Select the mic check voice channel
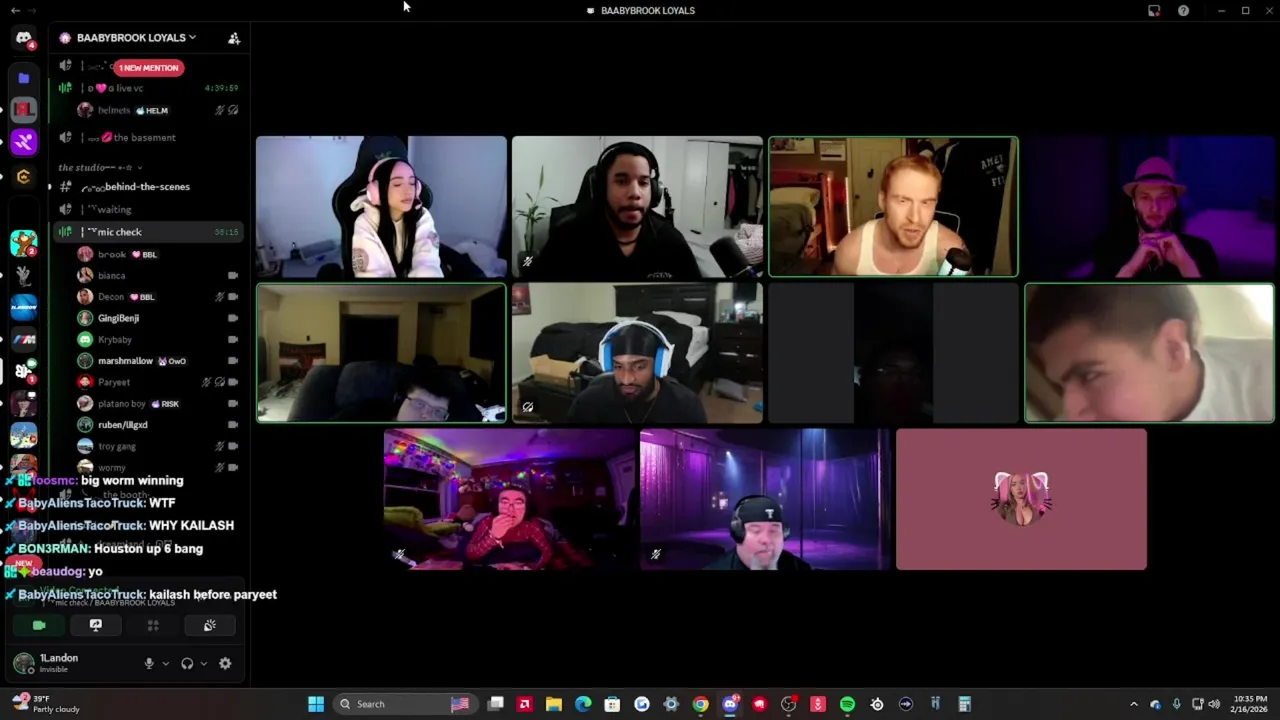1280x720 pixels. pos(150,232)
